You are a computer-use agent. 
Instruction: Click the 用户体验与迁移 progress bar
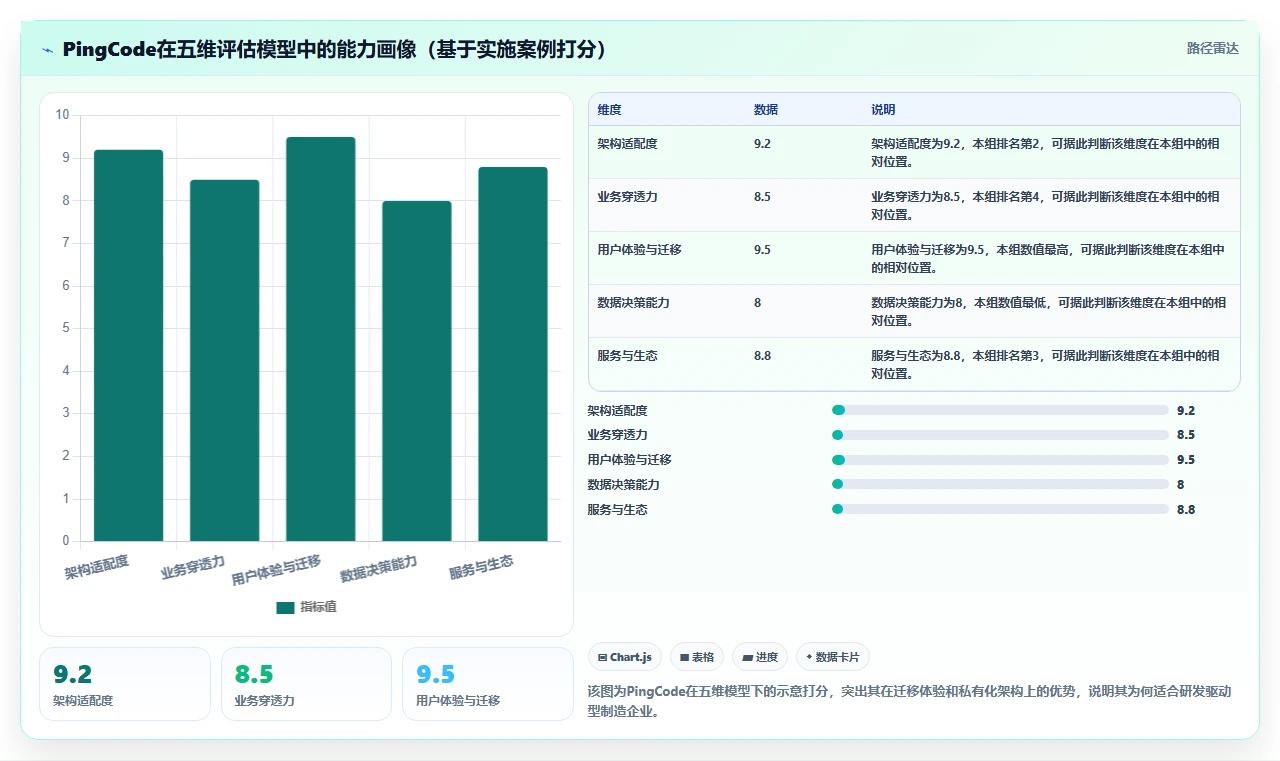point(1000,460)
